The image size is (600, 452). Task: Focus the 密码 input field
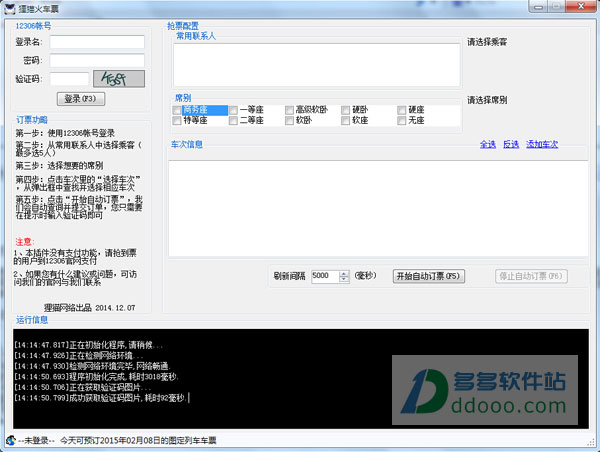coord(97,60)
